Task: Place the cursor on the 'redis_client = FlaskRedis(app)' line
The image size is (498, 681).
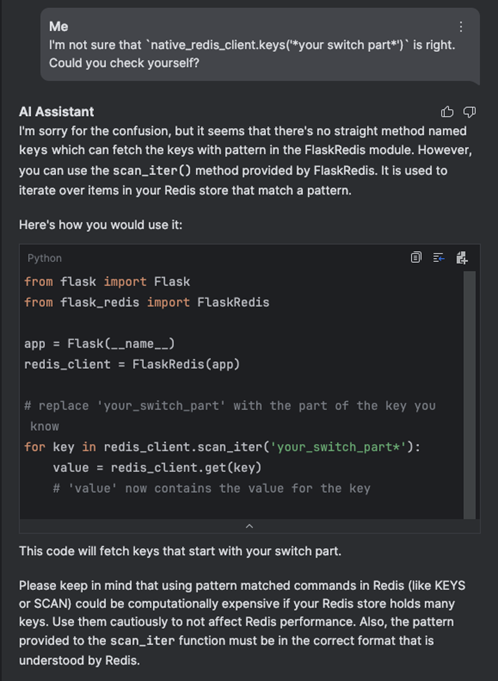Action: pos(132,364)
